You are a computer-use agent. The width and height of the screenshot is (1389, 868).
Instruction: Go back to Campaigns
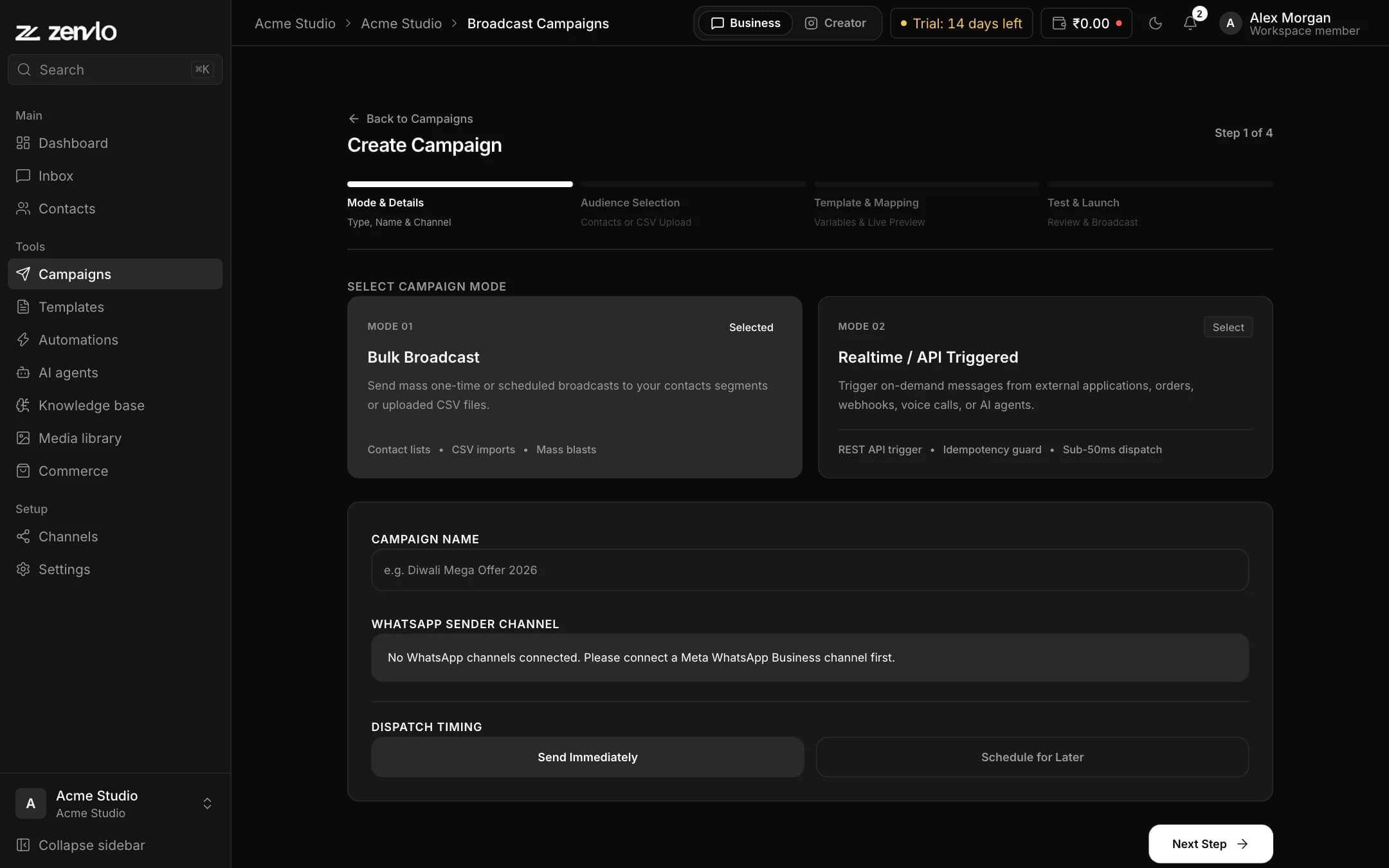click(x=410, y=118)
